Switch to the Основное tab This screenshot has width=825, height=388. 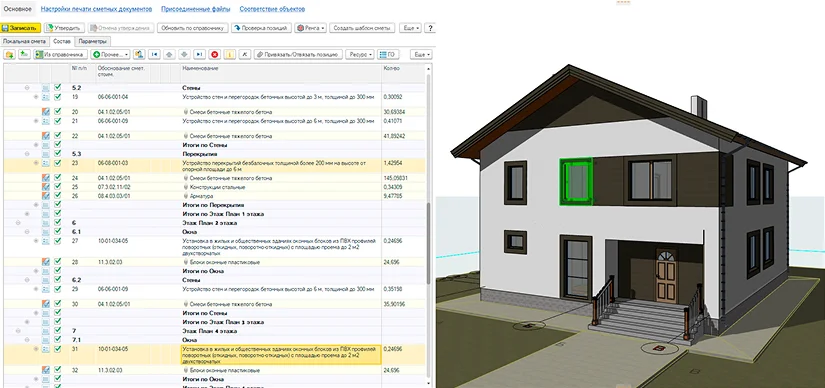pyautogui.click(x=17, y=9)
